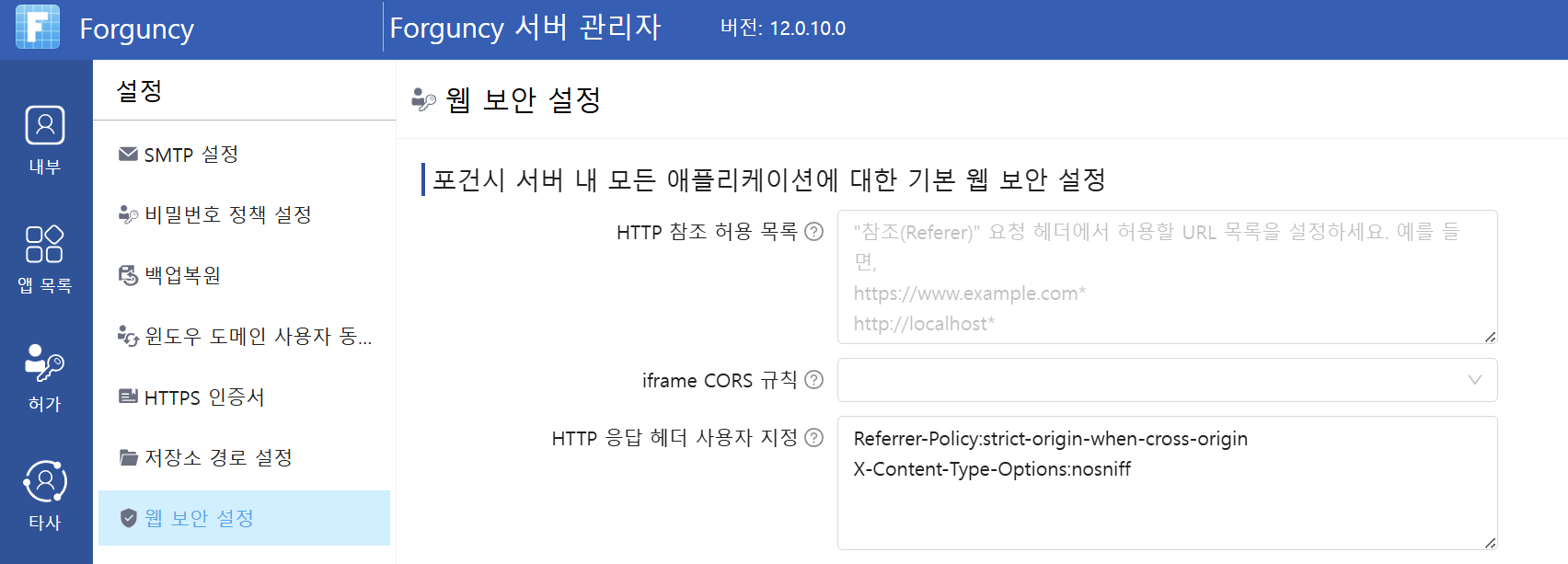The height and width of the screenshot is (564, 1568).
Task: Click the HTTPS 인증서 certificate icon
Action: coord(128,397)
